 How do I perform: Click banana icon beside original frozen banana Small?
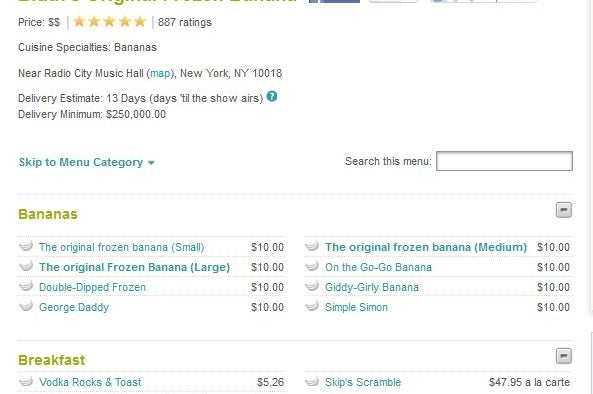click(x=26, y=246)
